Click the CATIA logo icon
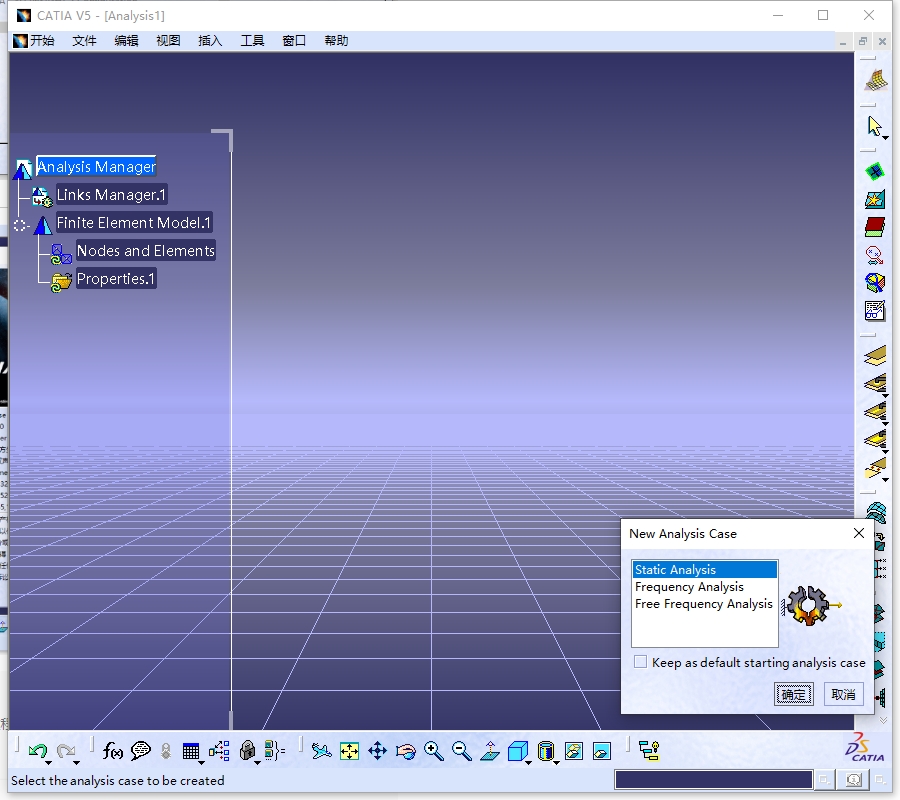Image resolution: width=900 pixels, height=800 pixels. click(x=864, y=747)
